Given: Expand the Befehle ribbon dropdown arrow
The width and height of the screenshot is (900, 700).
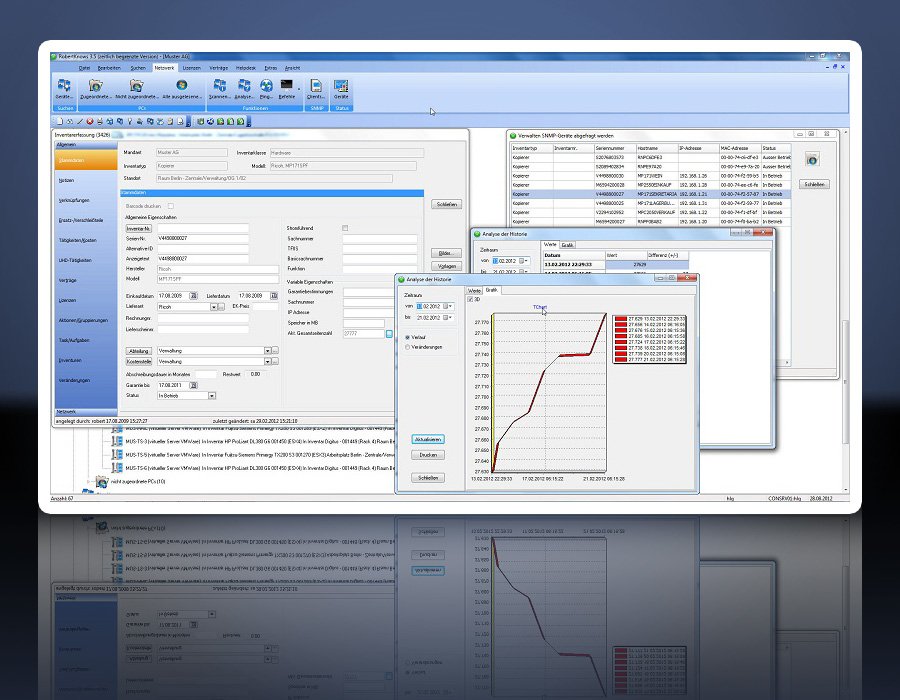Looking at the screenshot, I should pos(299,89).
